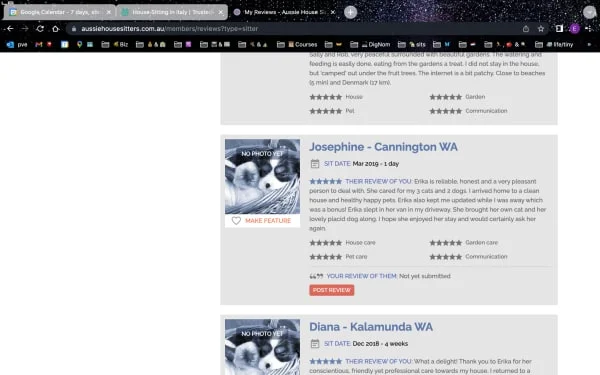
Task: Click calendar icon beside Mar 2019 sit date
Action: [x=315, y=164]
